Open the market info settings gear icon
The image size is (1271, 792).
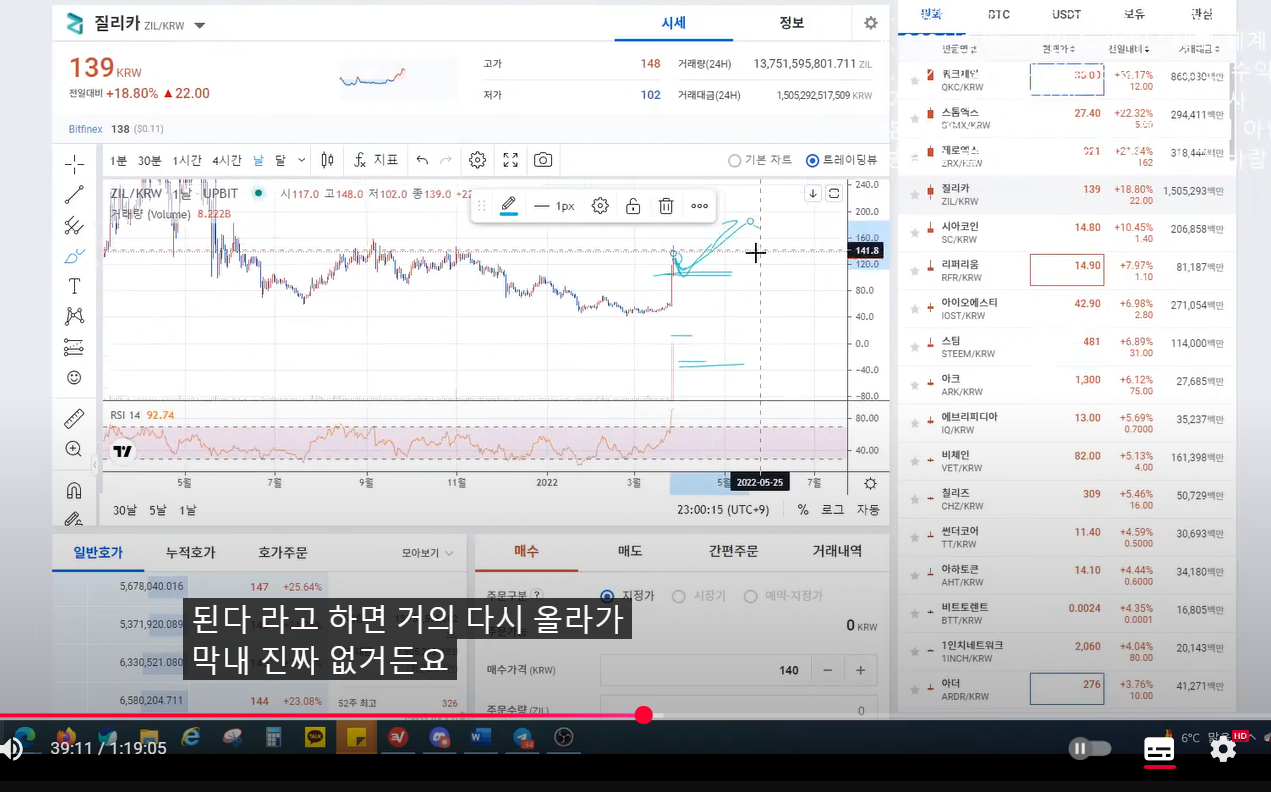pos(871,23)
